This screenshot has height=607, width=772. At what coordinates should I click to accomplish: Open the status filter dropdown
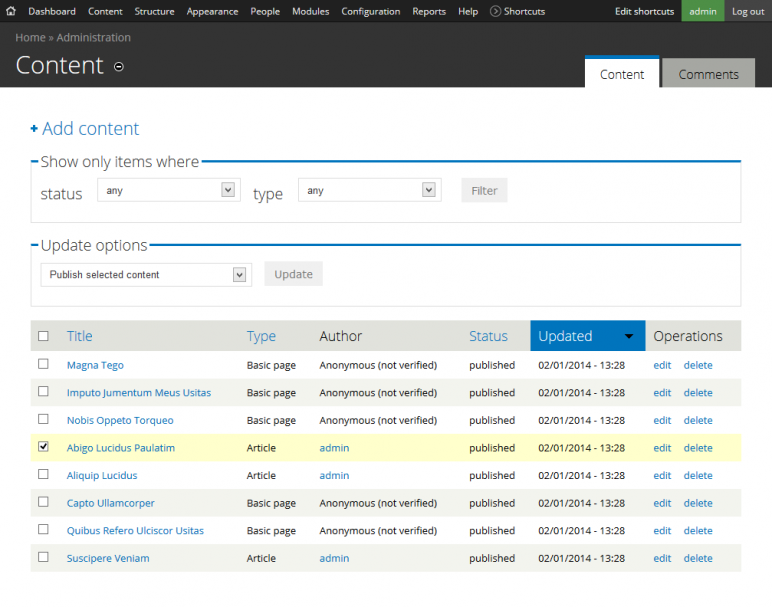pos(168,190)
